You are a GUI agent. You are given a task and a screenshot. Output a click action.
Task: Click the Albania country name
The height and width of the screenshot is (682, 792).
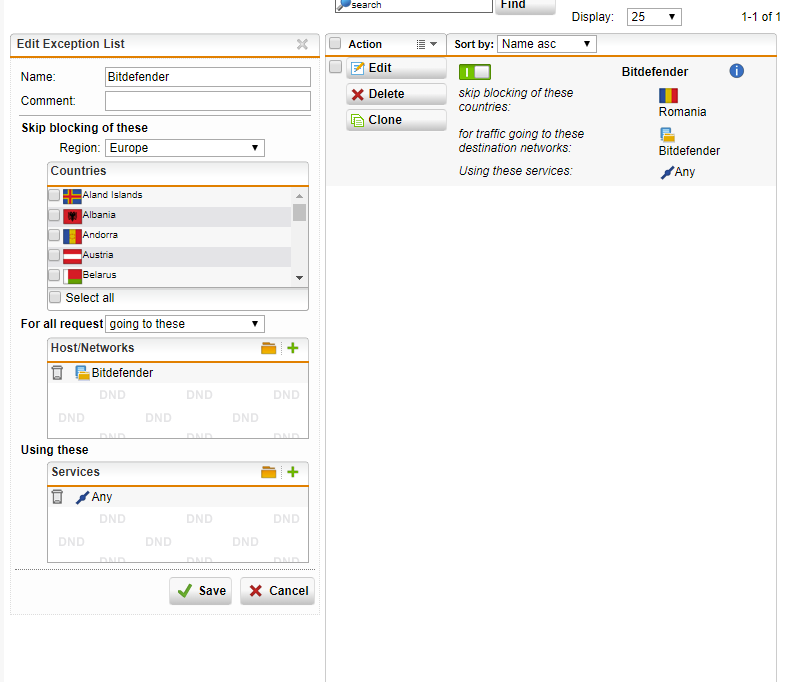click(99, 215)
